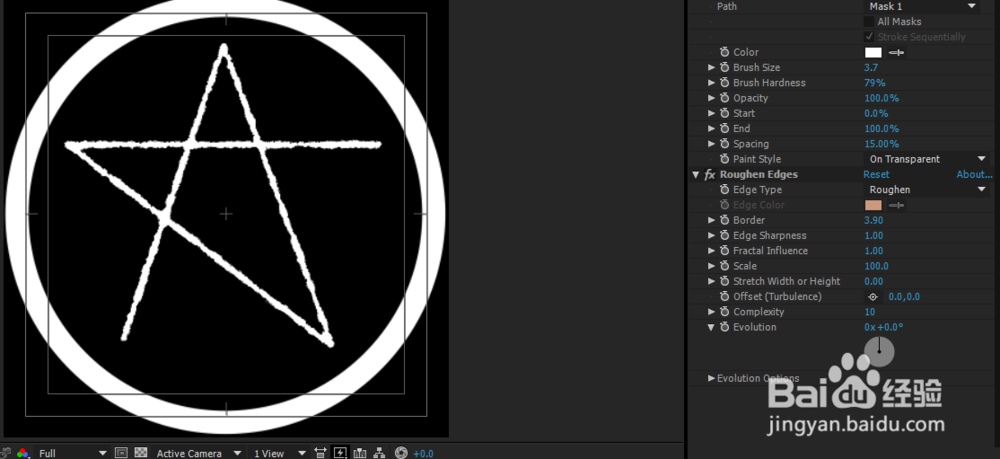The image size is (1000, 459).
Task: Open the Comp Flowchart icon
Action: [379, 453]
